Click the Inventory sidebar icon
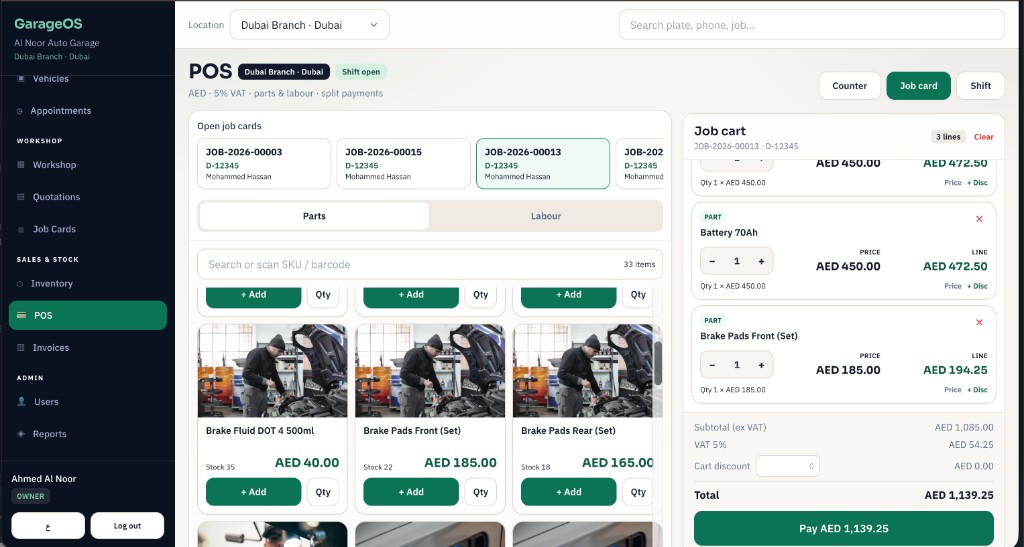This screenshot has height=547, width=1024. tap(20, 284)
